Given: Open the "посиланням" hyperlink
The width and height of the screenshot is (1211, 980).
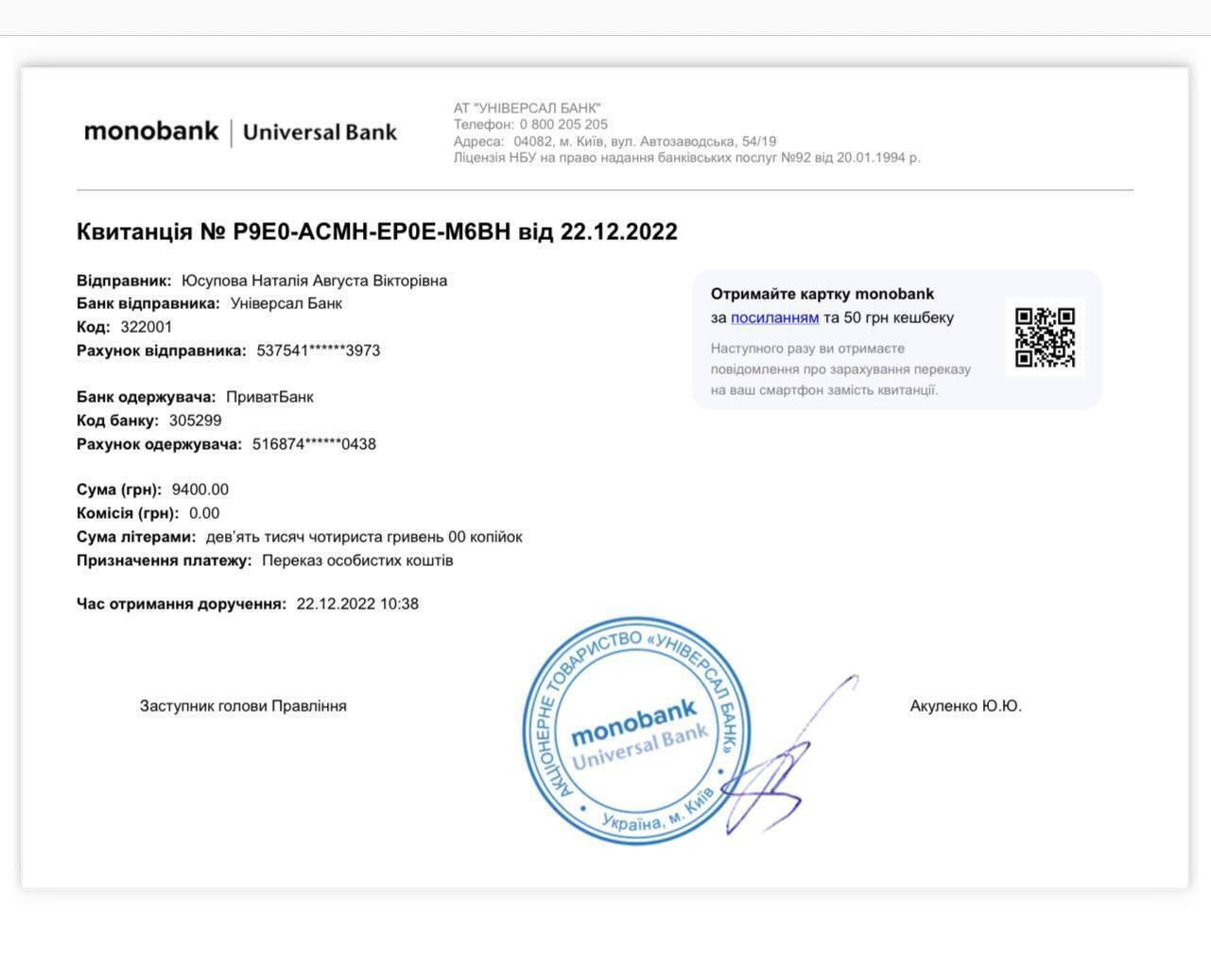Looking at the screenshot, I should [774, 318].
